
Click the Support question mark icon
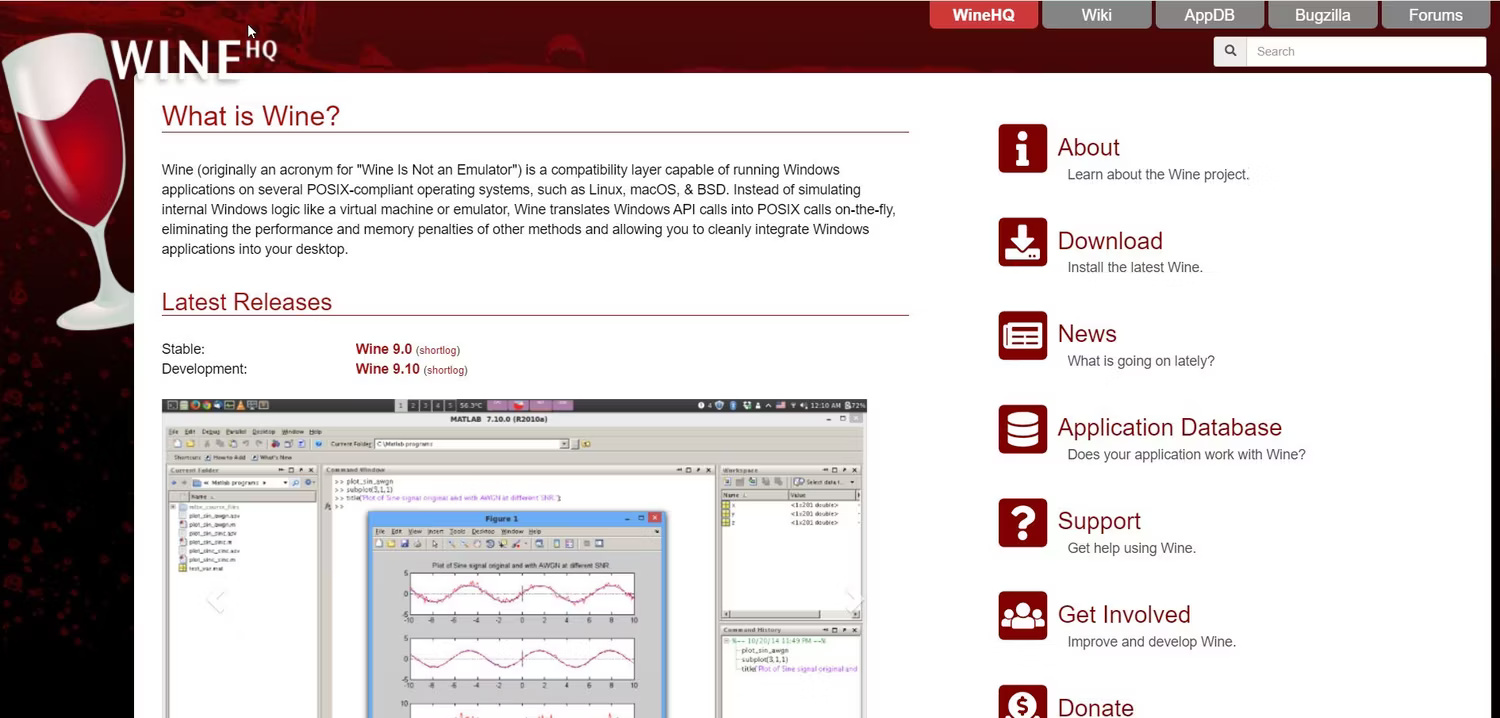(x=1022, y=522)
